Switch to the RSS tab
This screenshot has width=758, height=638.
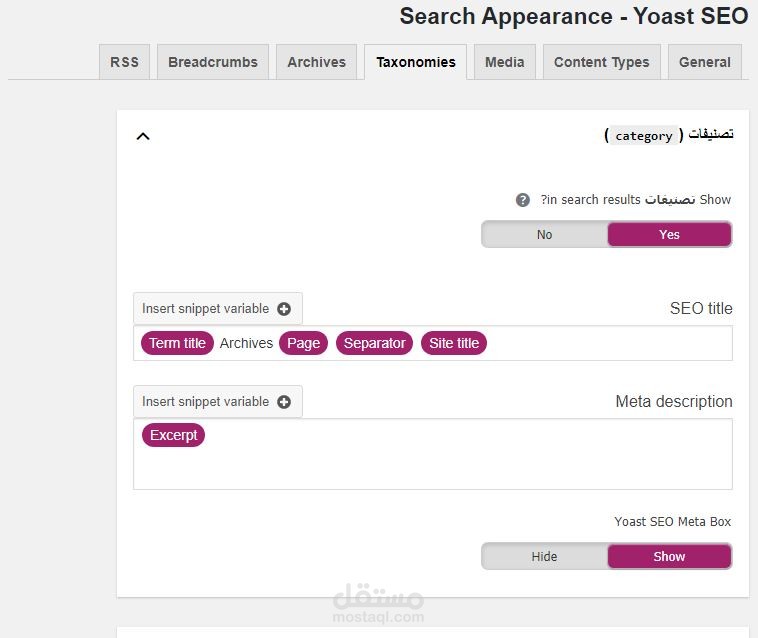(x=124, y=62)
